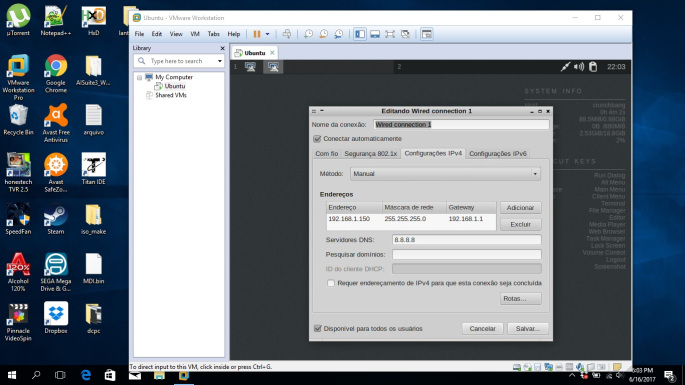685x385 pixels.
Task: Open the VM menu
Action: [x=195, y=34]
